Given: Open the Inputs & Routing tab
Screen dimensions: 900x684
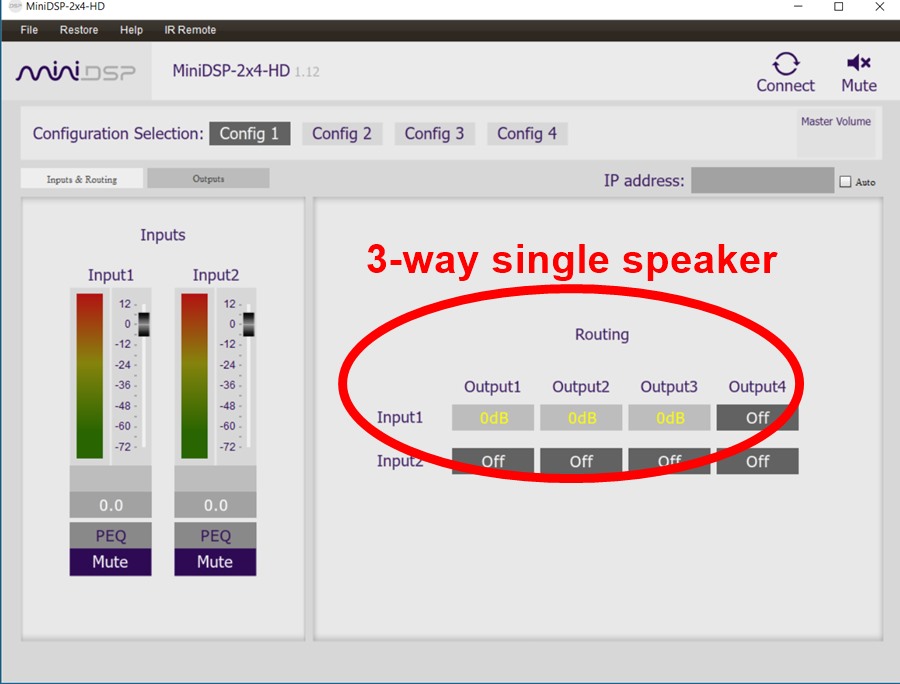Looking at the screenshot, I should (82, 179).
